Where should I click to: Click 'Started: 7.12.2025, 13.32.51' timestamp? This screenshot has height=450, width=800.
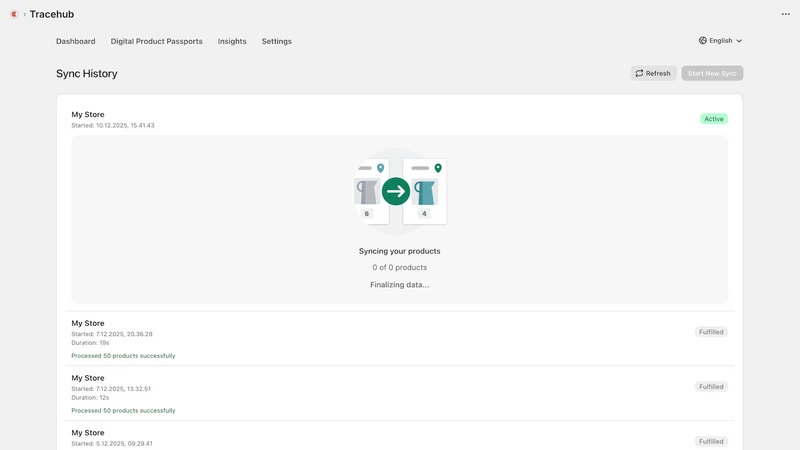point(111,389)
